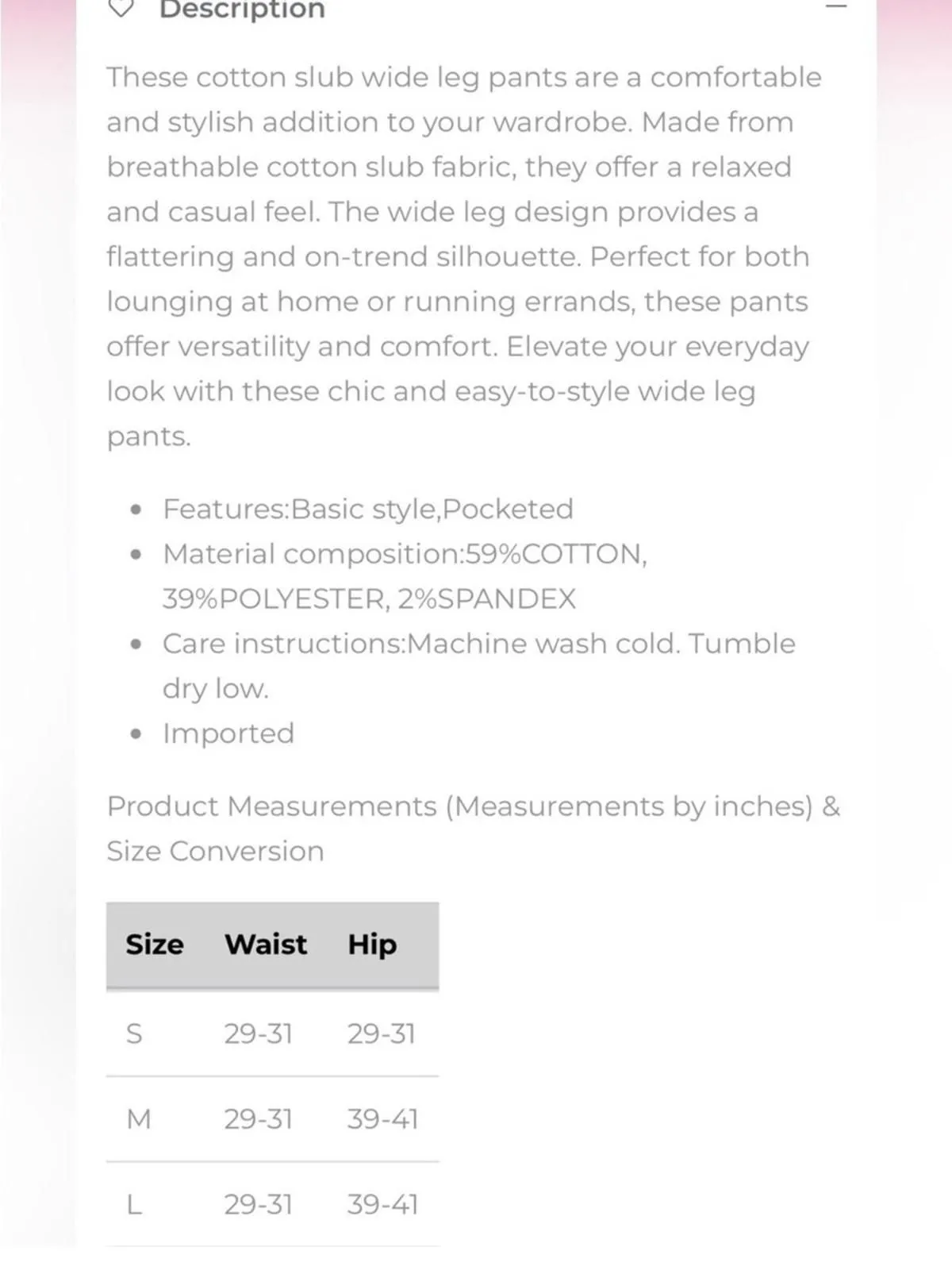Image resolution: width=952 pixels, height=1270 pixels.
Task: Click the 39-41 hip value for L
Action: point(382,1205)
